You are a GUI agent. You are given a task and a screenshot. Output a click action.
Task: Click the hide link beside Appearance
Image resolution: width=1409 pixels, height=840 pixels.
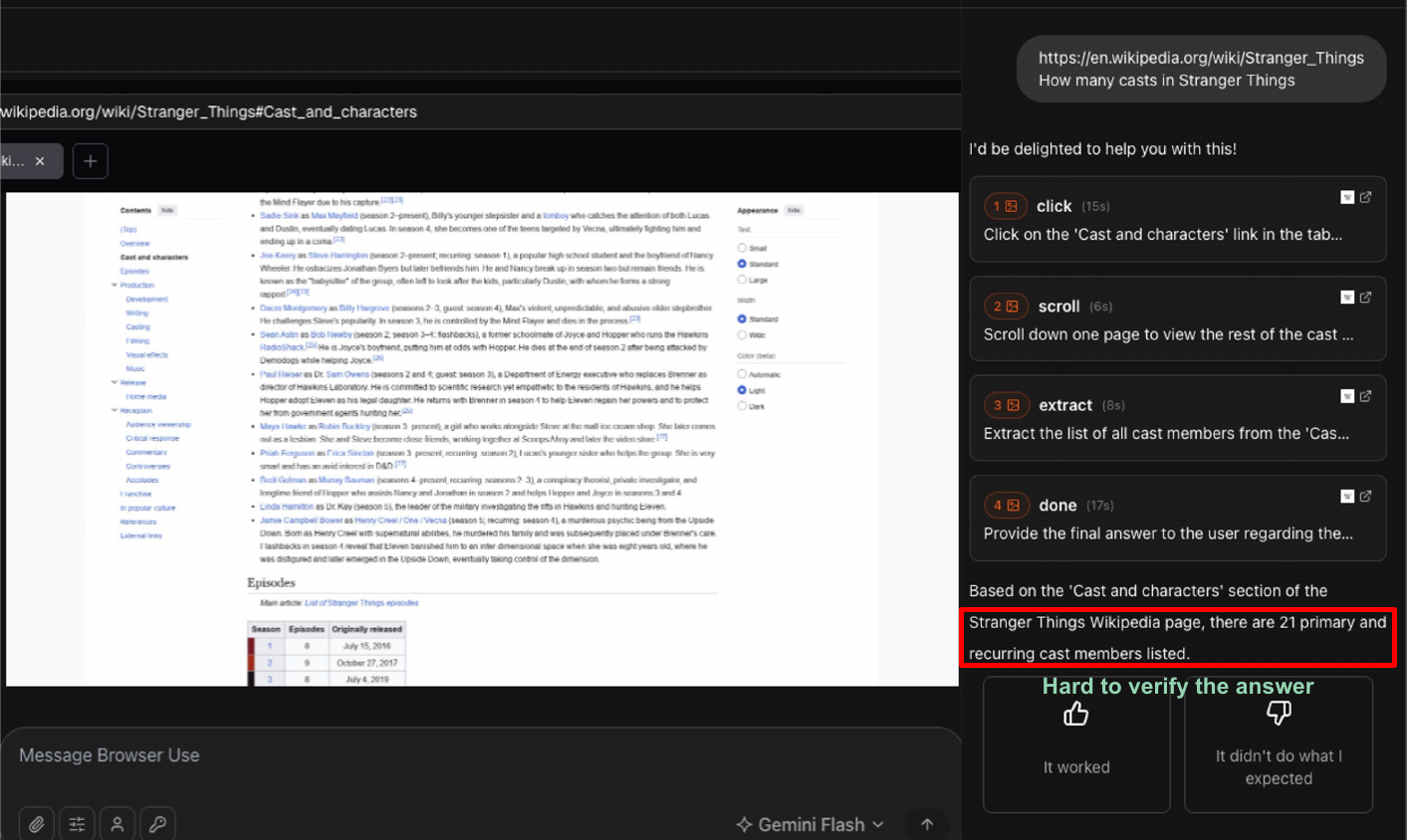click(x=794, y=210)
